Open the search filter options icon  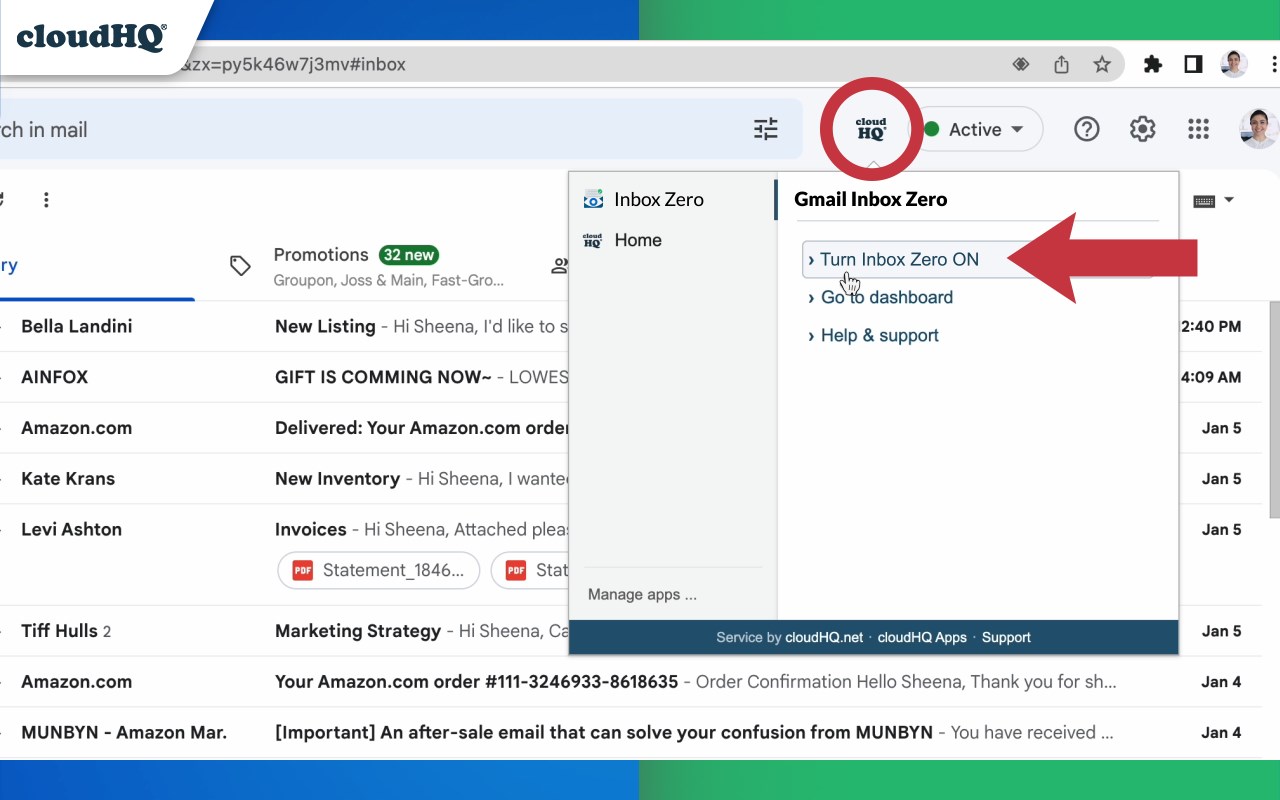point(766,129)
